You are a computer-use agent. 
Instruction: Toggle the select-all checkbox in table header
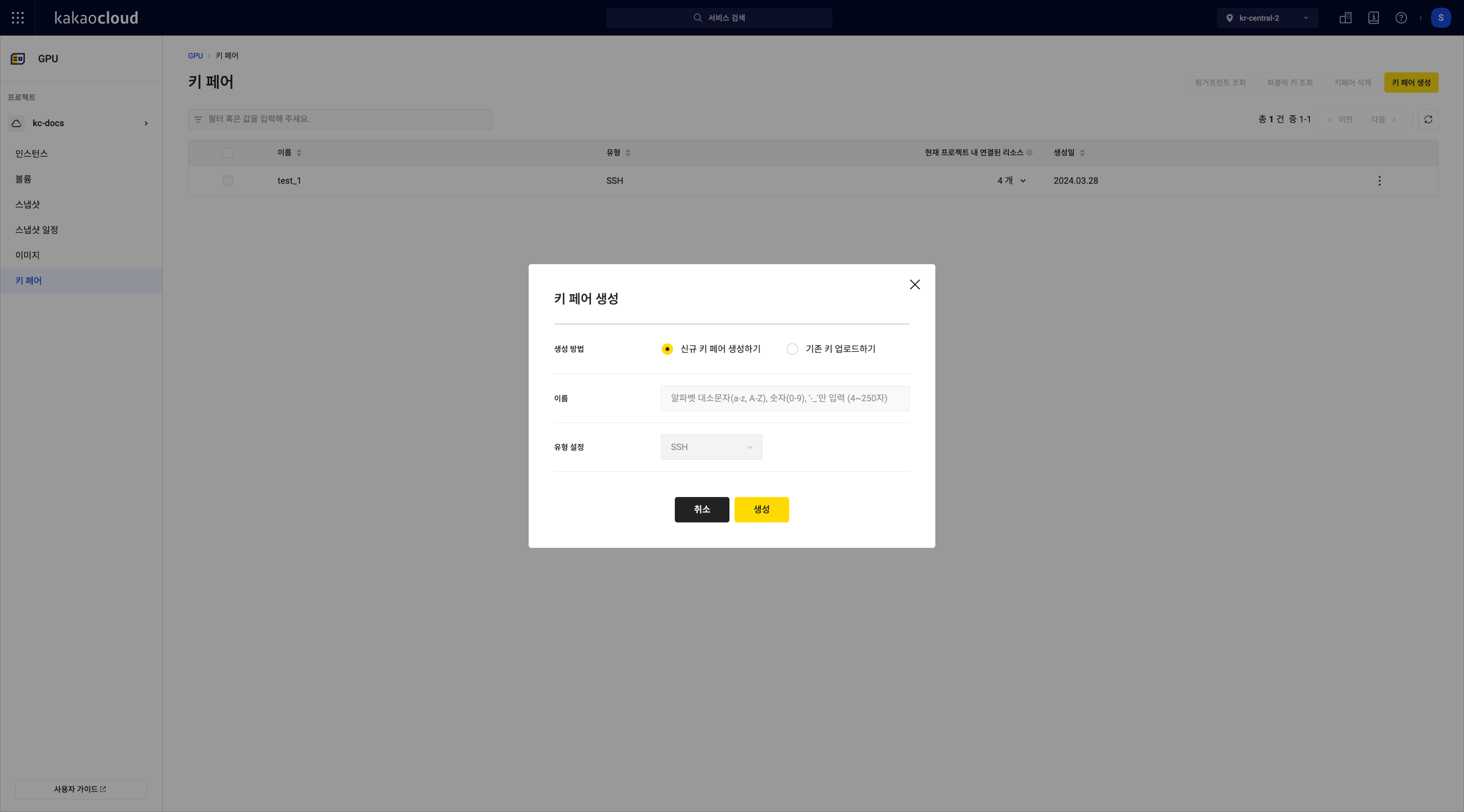[x=228, y=153]
